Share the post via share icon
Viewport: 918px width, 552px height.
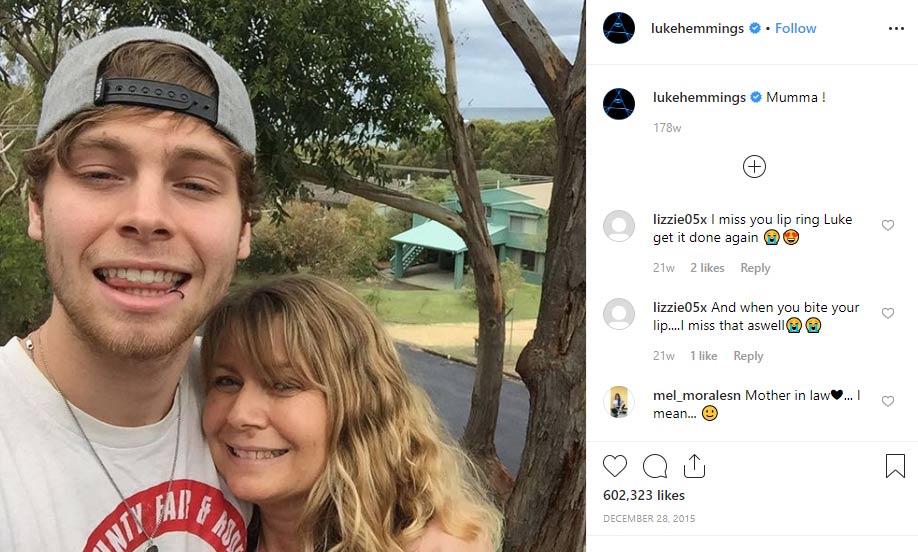(x=694, y=466)
